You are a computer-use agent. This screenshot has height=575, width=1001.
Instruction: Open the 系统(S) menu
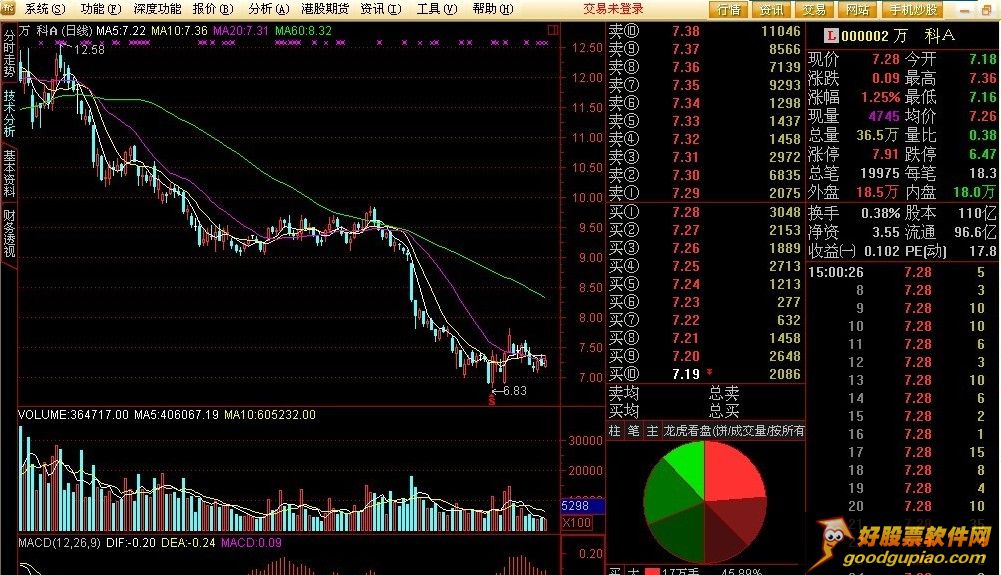(45, 9)
